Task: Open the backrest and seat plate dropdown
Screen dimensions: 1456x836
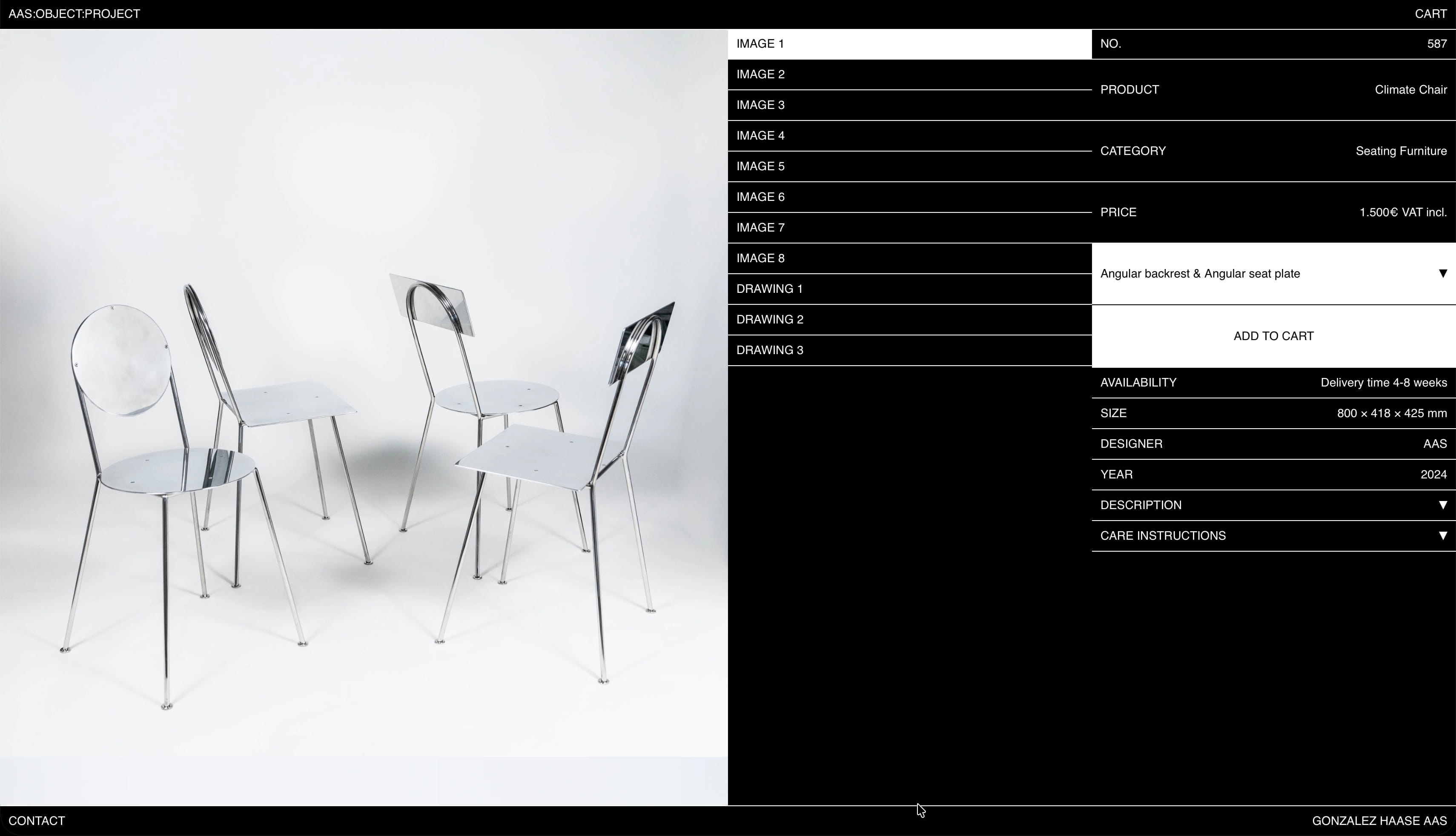Action: tap(1200, 274)
